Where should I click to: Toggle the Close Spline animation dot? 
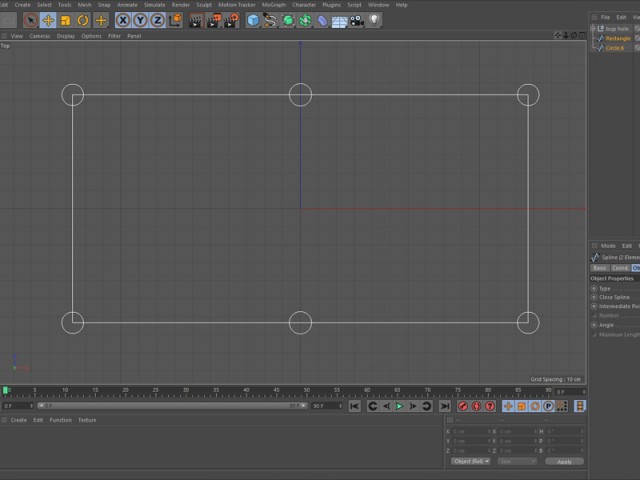(594, 297)
